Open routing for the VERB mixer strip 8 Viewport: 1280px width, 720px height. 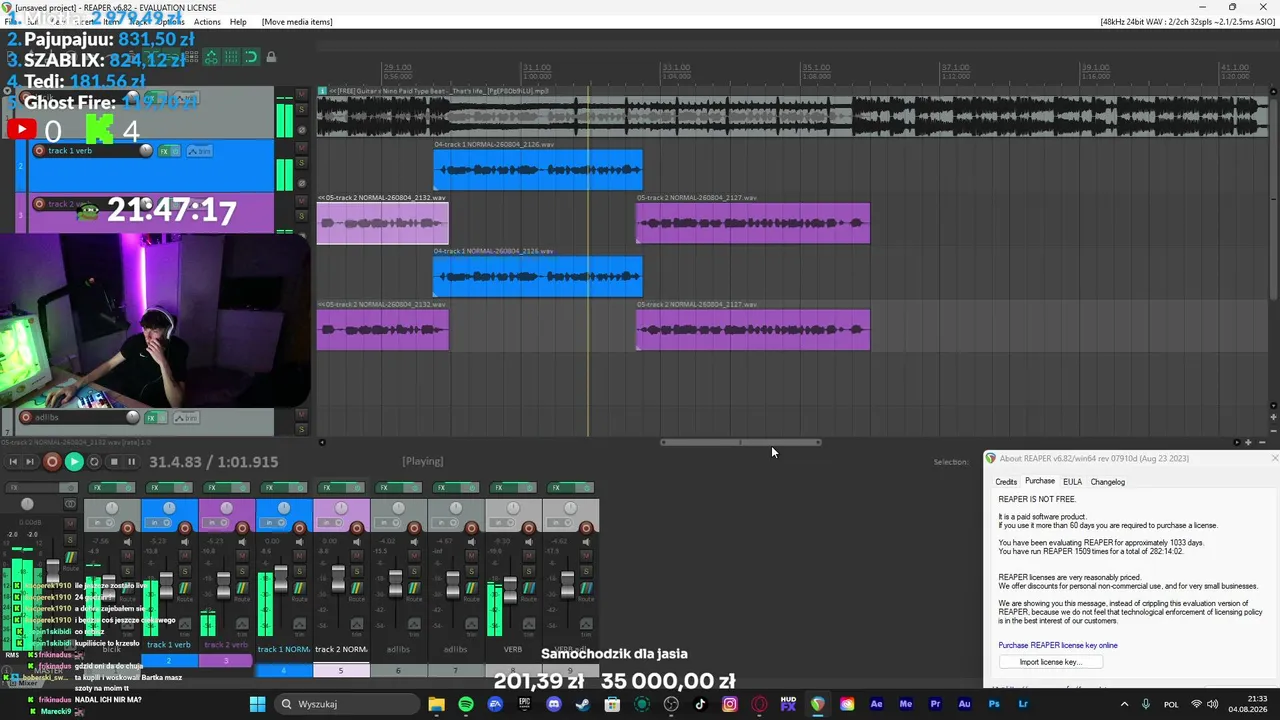529,588
